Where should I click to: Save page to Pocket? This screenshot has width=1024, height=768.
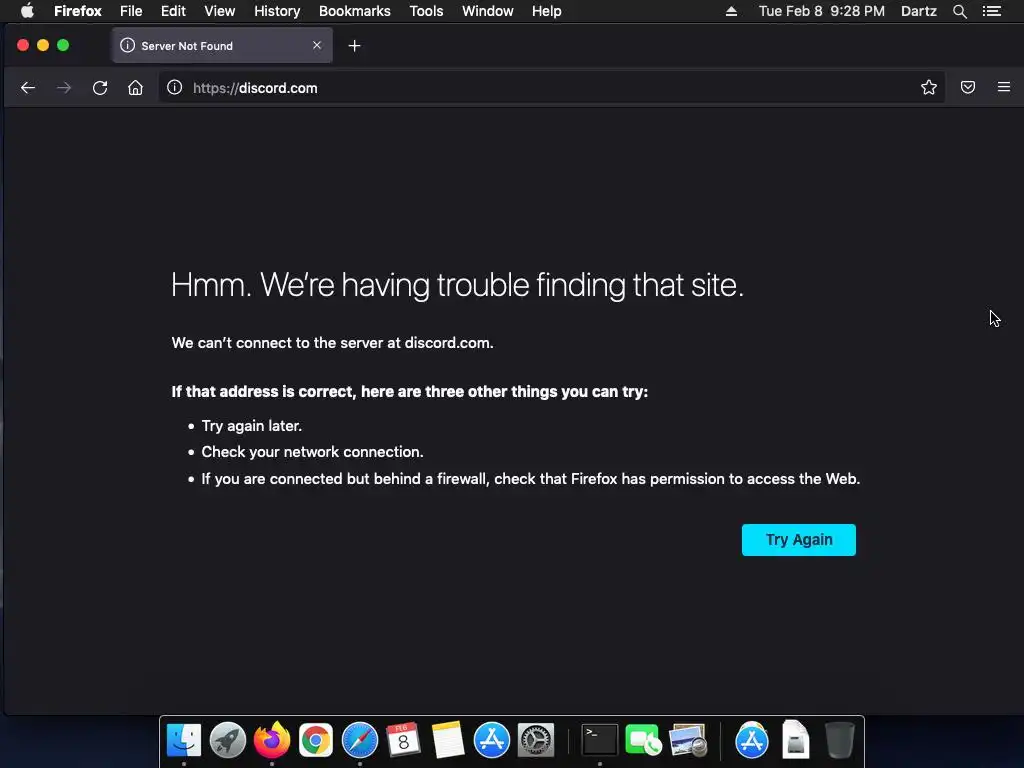[x=968, y=88]
